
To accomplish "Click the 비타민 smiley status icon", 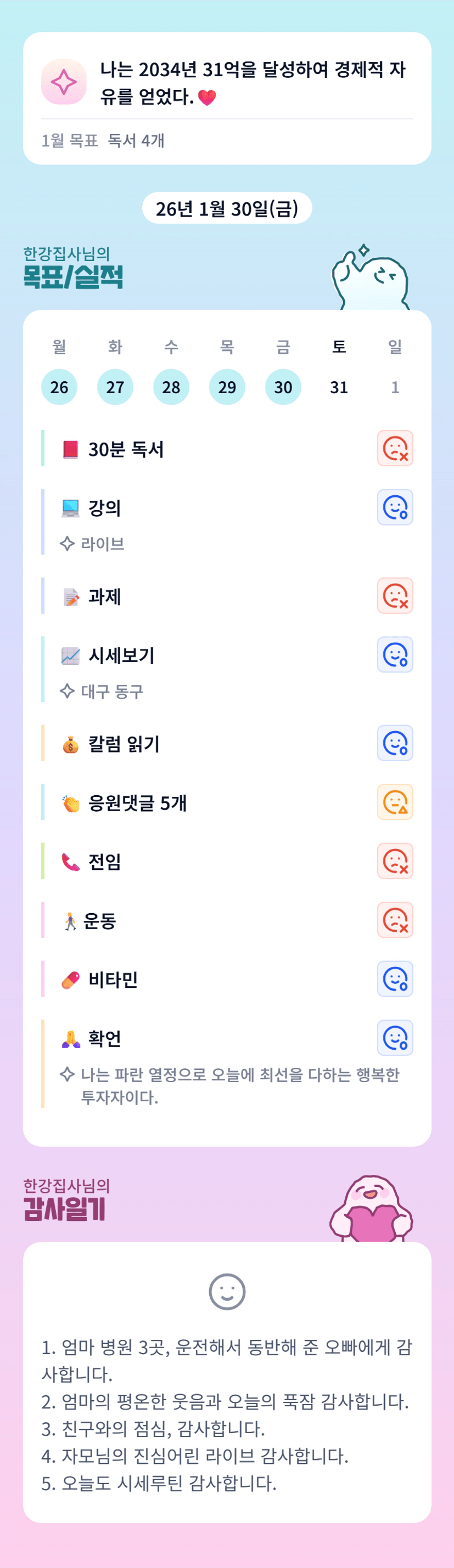I will click(x=395, y=980).
